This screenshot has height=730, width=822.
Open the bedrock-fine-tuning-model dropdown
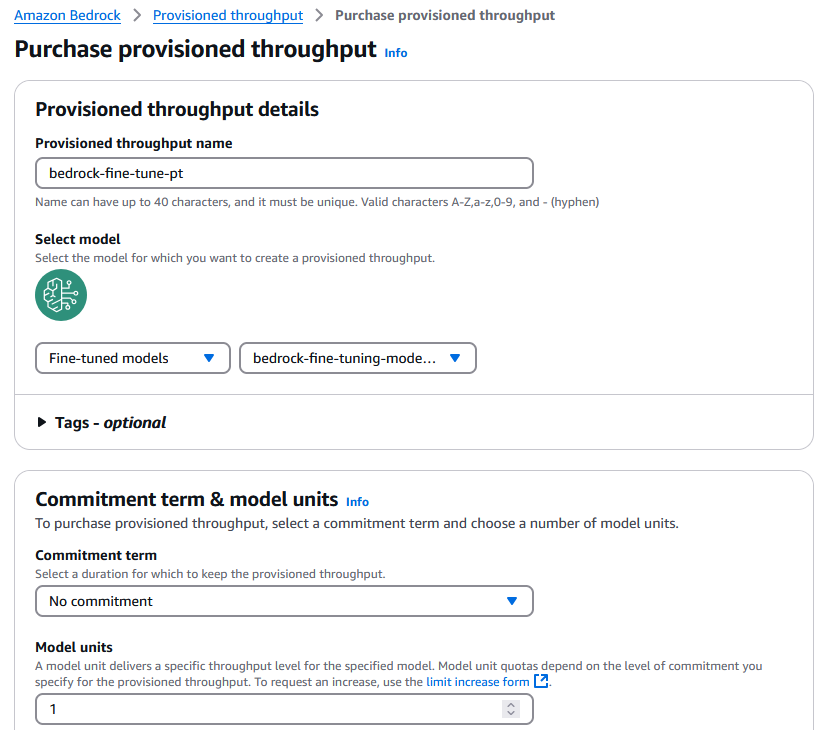click(x=357, y=358)
